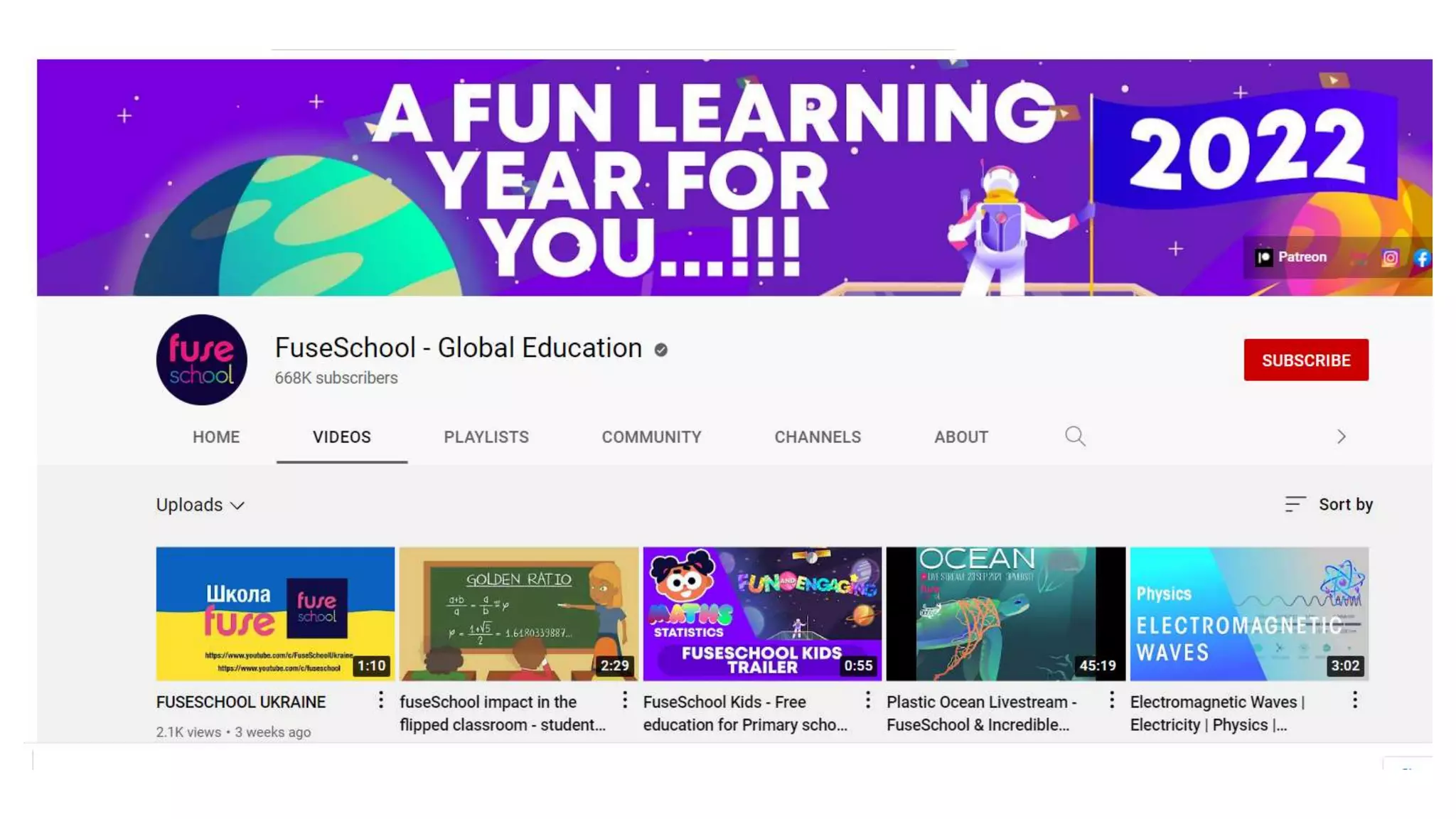
Task: Go to the COMMUNITY tab
Action: (651, 437)
